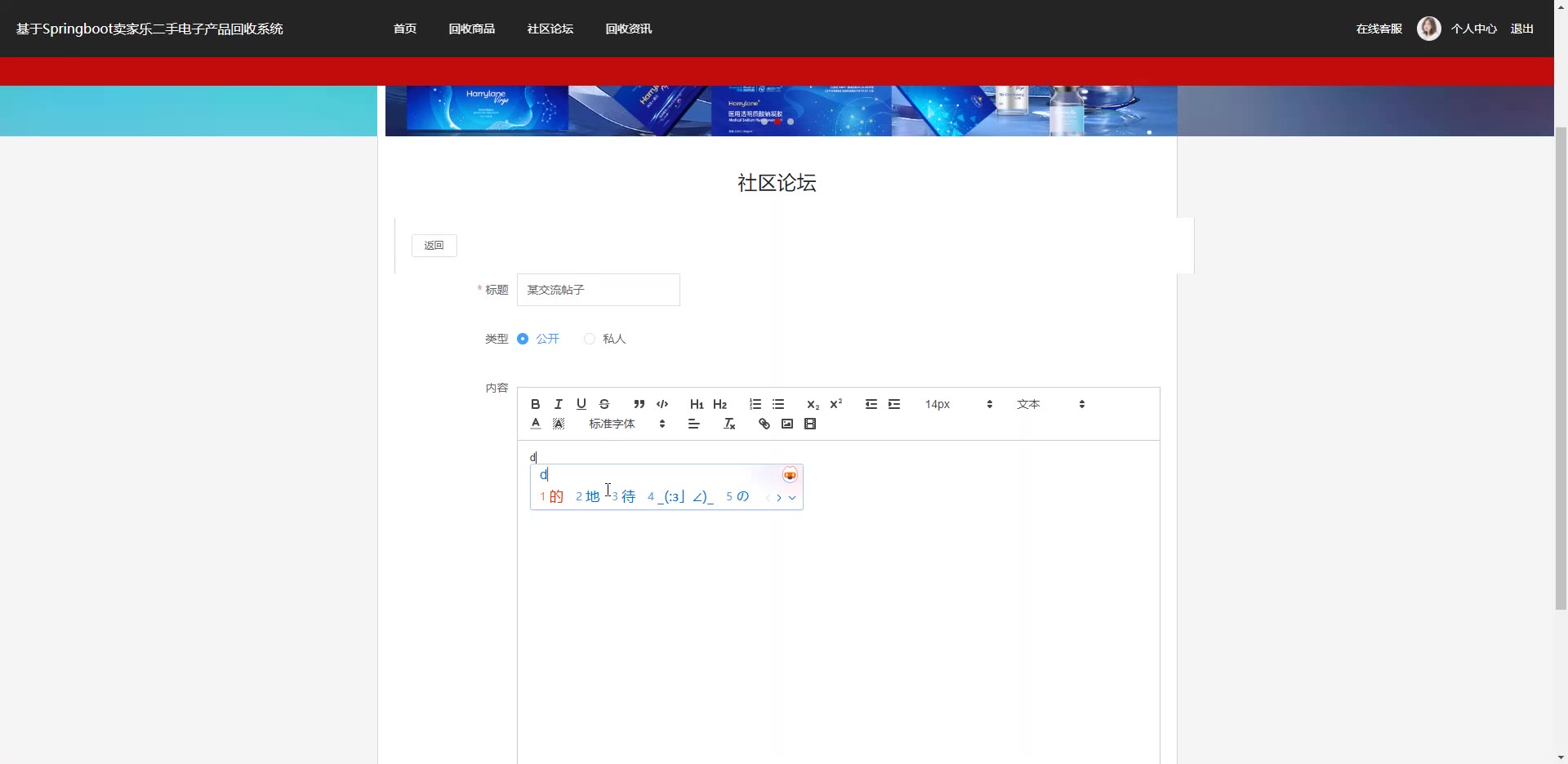Insert a code block
The height and width of the screenshot is (764, 1568).
(662, 404)
